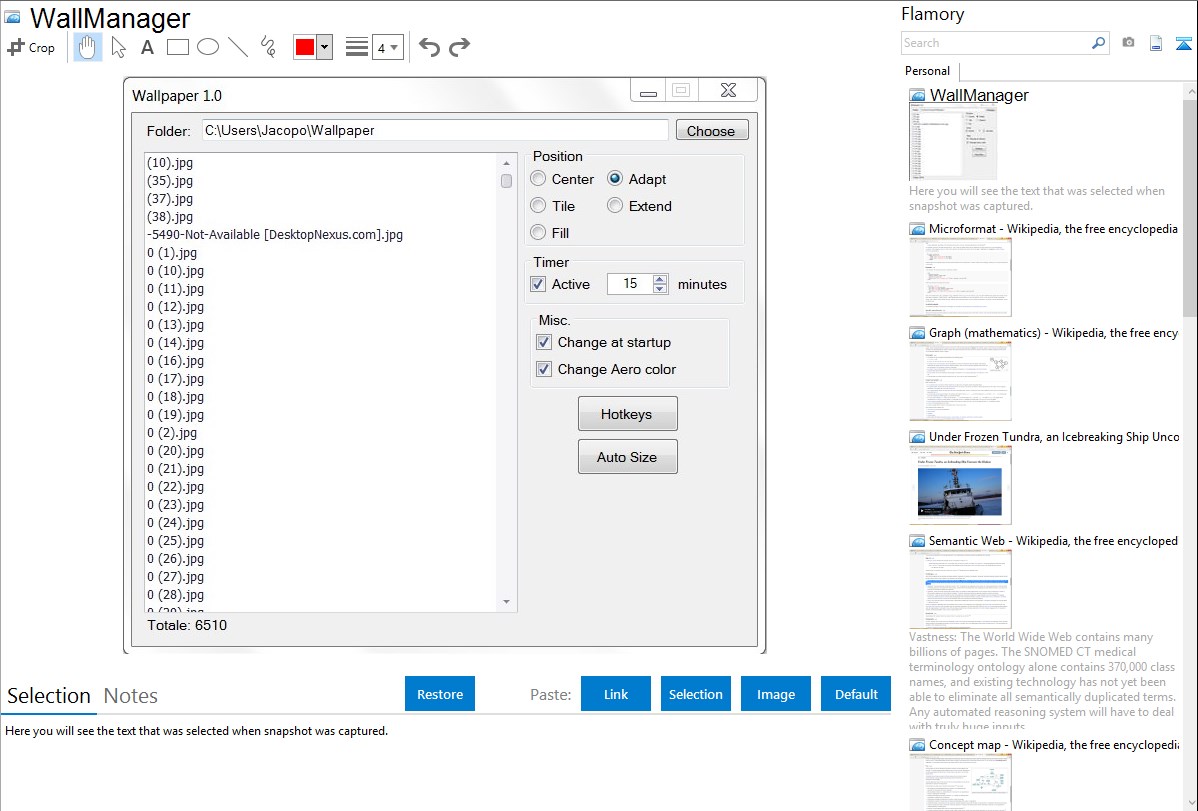This screenshot has height=811, width=1198.
Task: Open the color picker dropdown arrow
Action: (x=324, y=47)
